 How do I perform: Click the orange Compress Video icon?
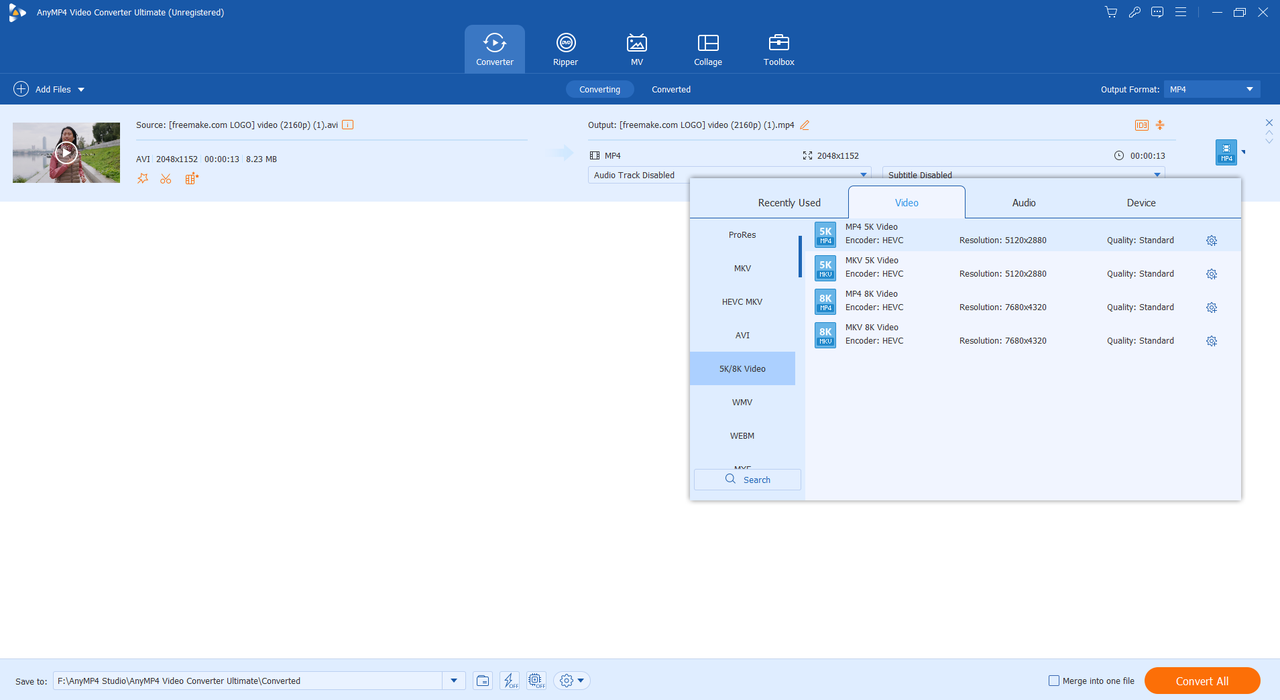click(1160, 125)
